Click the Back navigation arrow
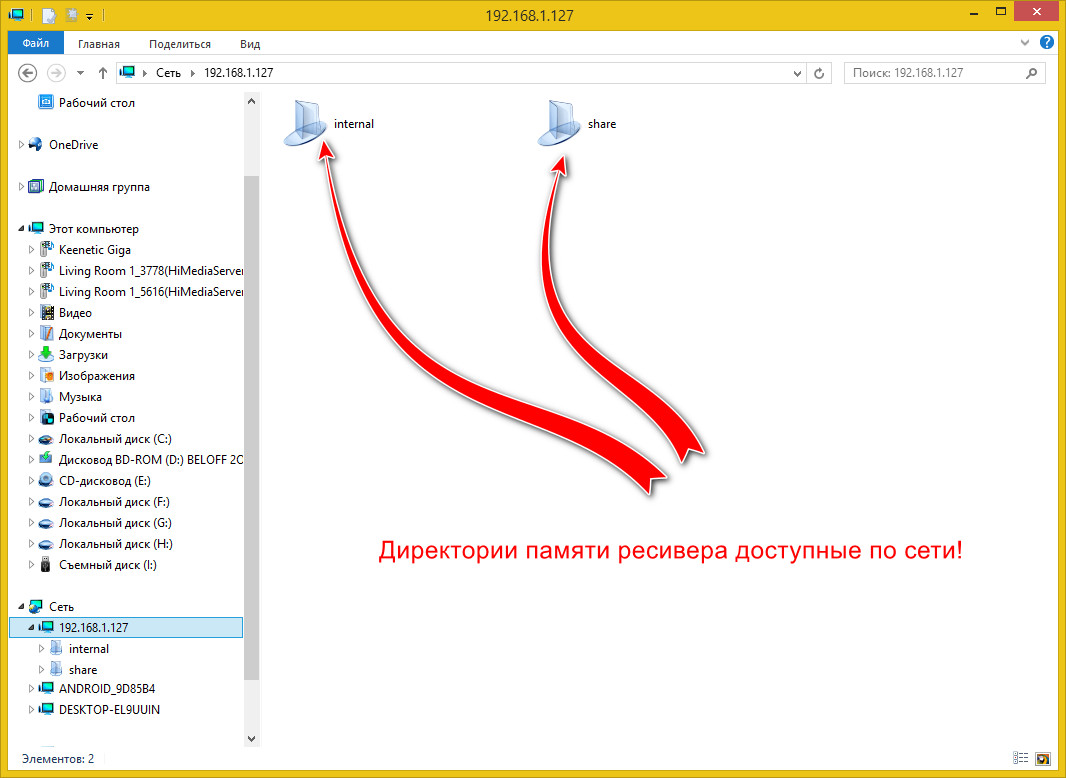The height and width of the screenshot is (778, 1066). [x=27, y=73]
